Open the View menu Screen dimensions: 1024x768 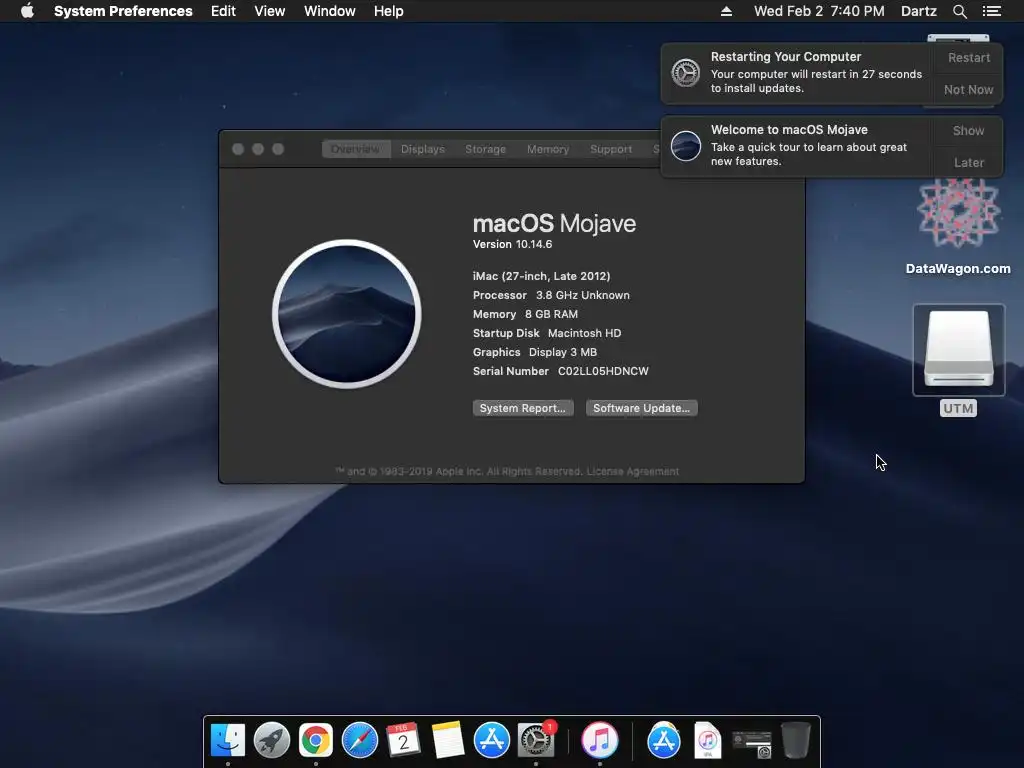tap(270, 11)
